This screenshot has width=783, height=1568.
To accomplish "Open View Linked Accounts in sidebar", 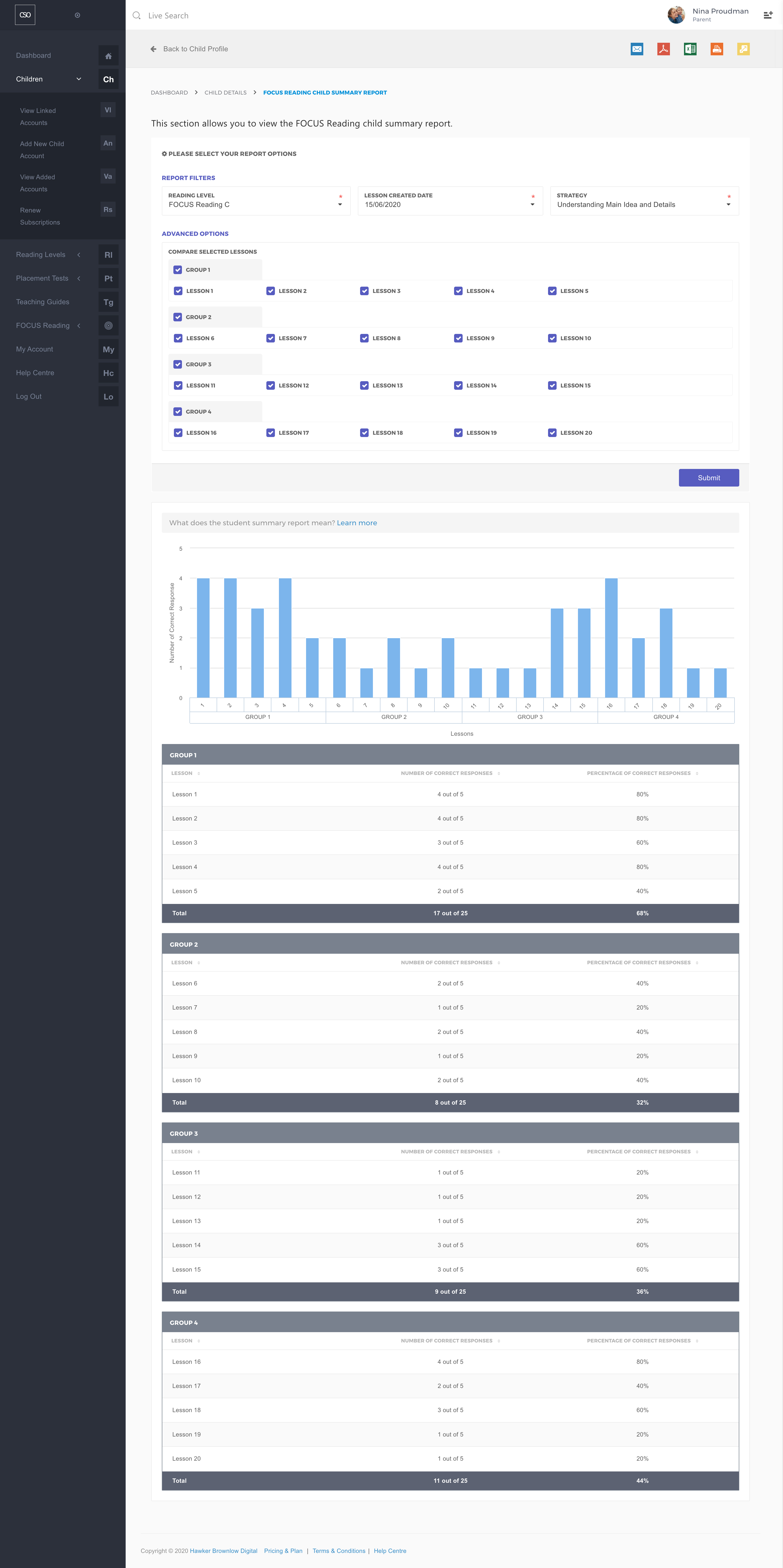I will click(x=38, y=117).
